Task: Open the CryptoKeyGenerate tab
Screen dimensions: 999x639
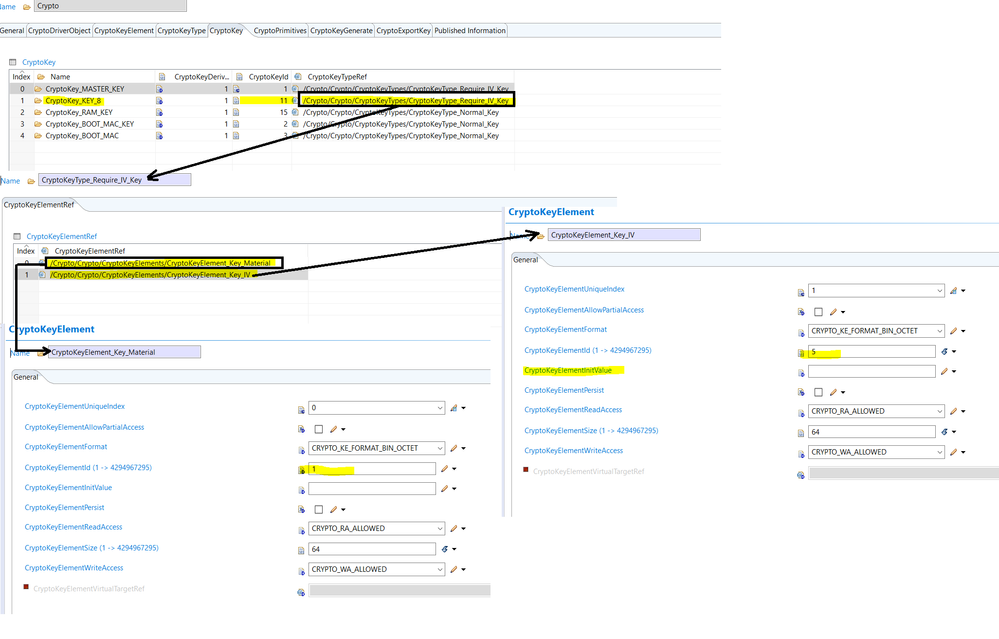Action: point(341,31)
